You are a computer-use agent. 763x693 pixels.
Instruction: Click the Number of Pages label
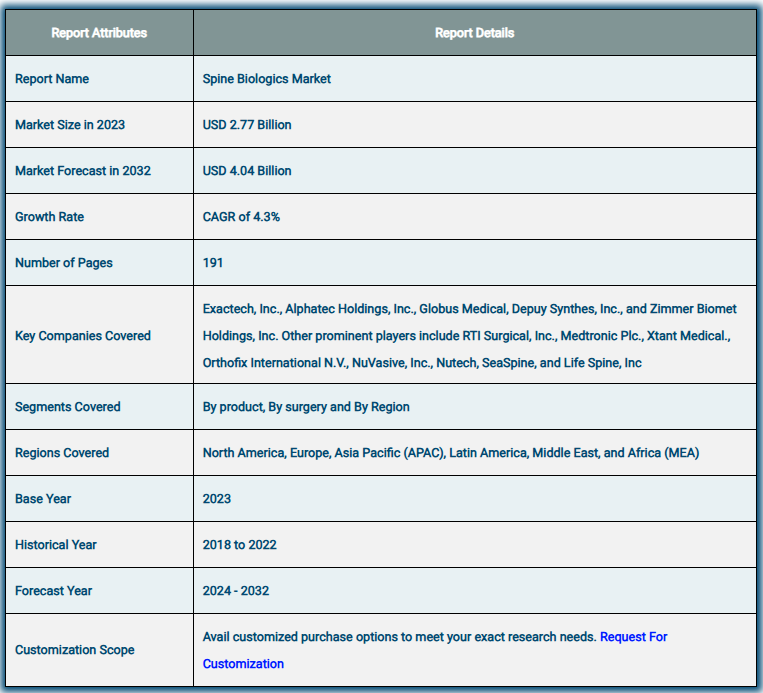click(x=64, y=263)
